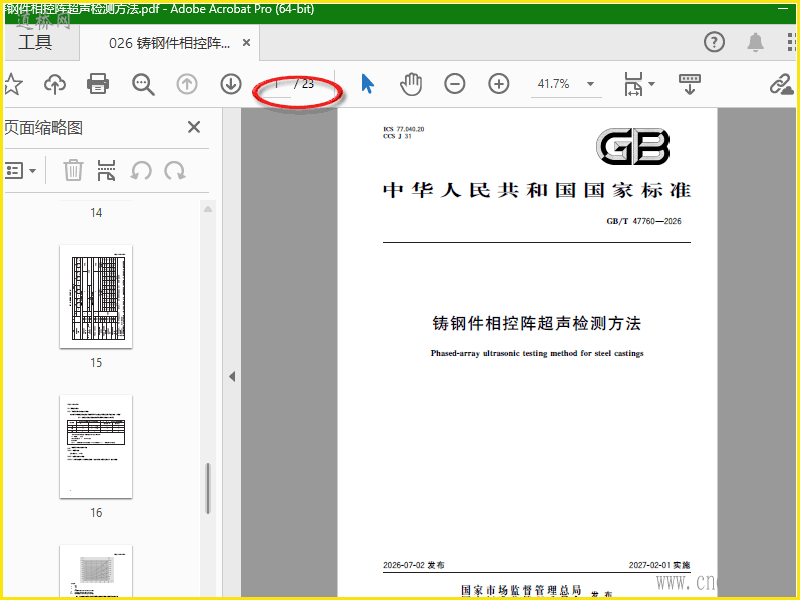Open the 工具 (Tools) tab

point(35,42)
